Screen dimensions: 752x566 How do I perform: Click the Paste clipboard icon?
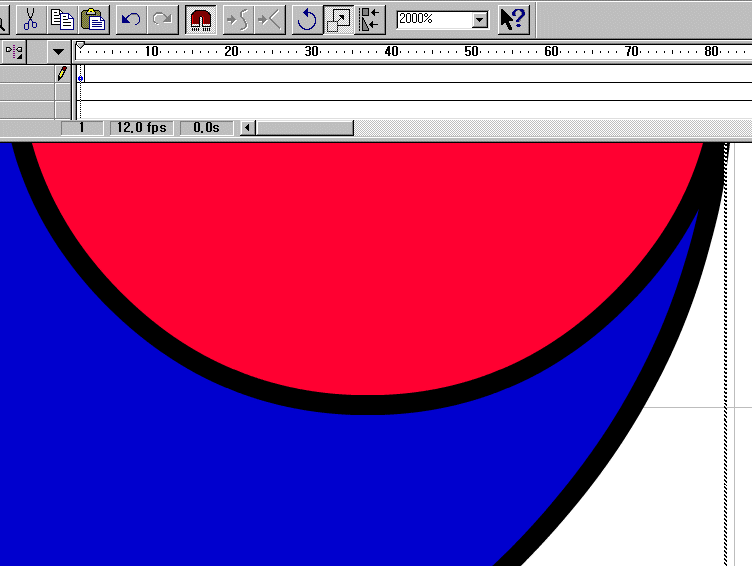[94, 20]
